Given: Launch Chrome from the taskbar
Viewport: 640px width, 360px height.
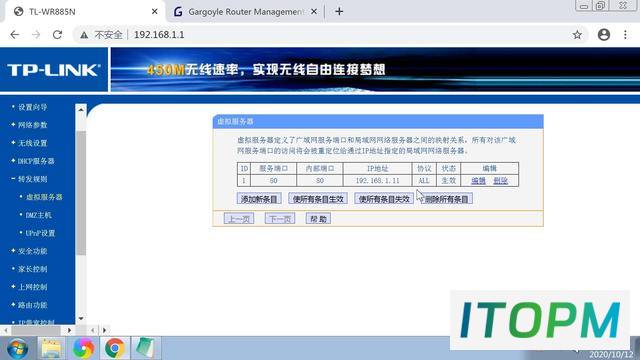Looking at the screenshot, I should click(115, 348).
